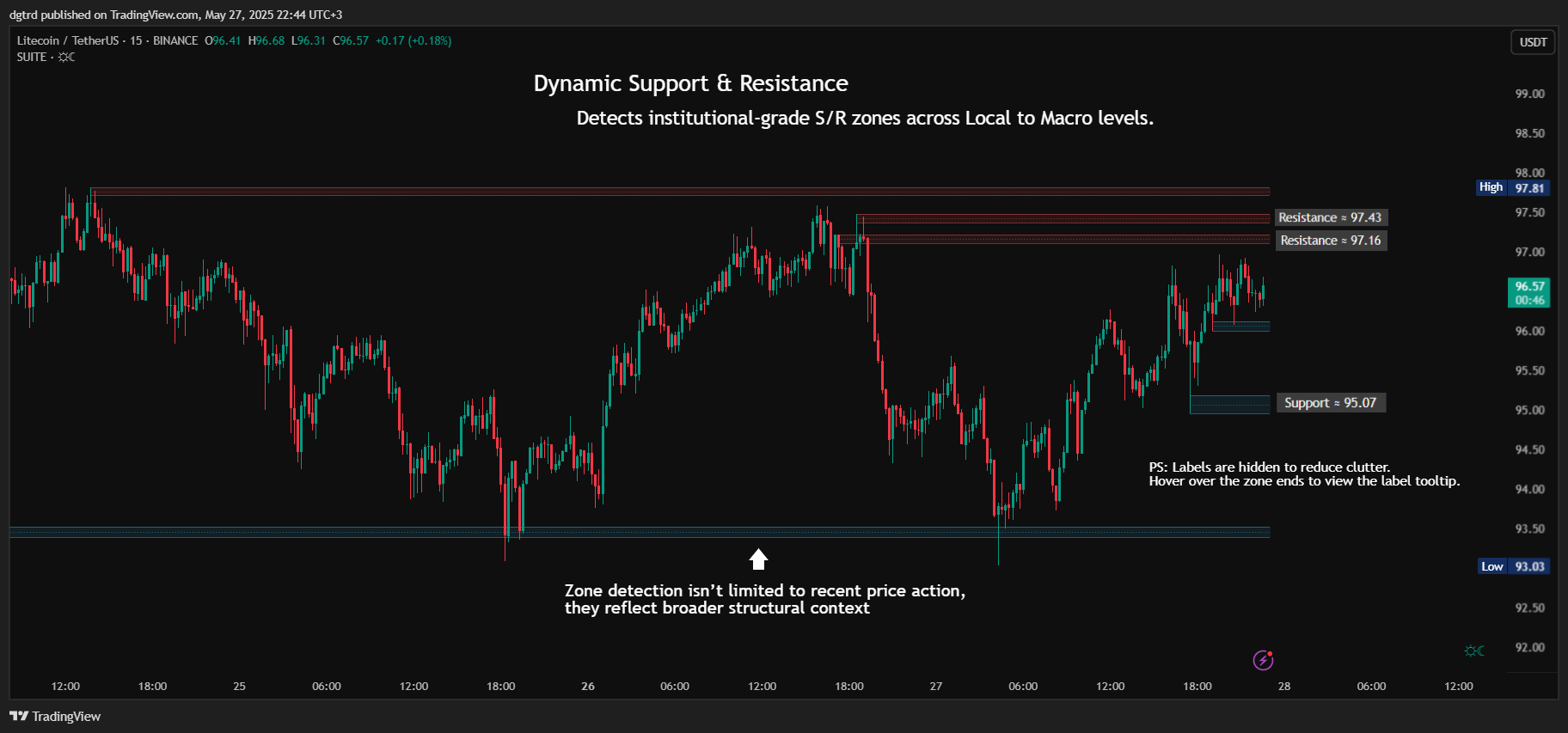The image size is (1568, 733).
Task: Click the '26' date label on time axis
Action: pos(588,686)
